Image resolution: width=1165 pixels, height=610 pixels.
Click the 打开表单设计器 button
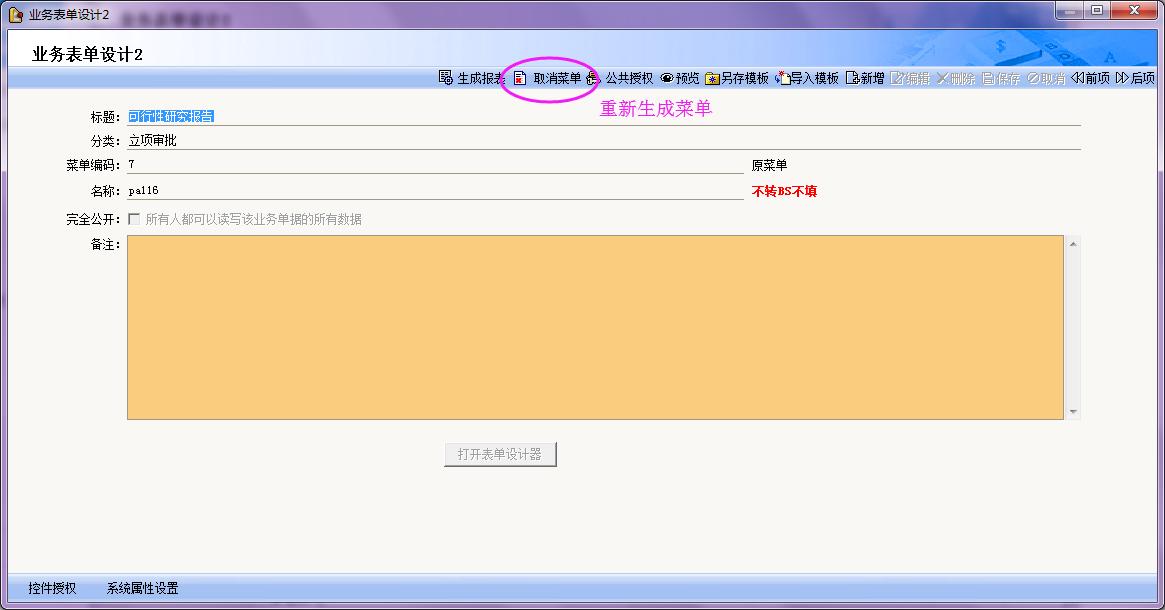(x=500, y=454)
